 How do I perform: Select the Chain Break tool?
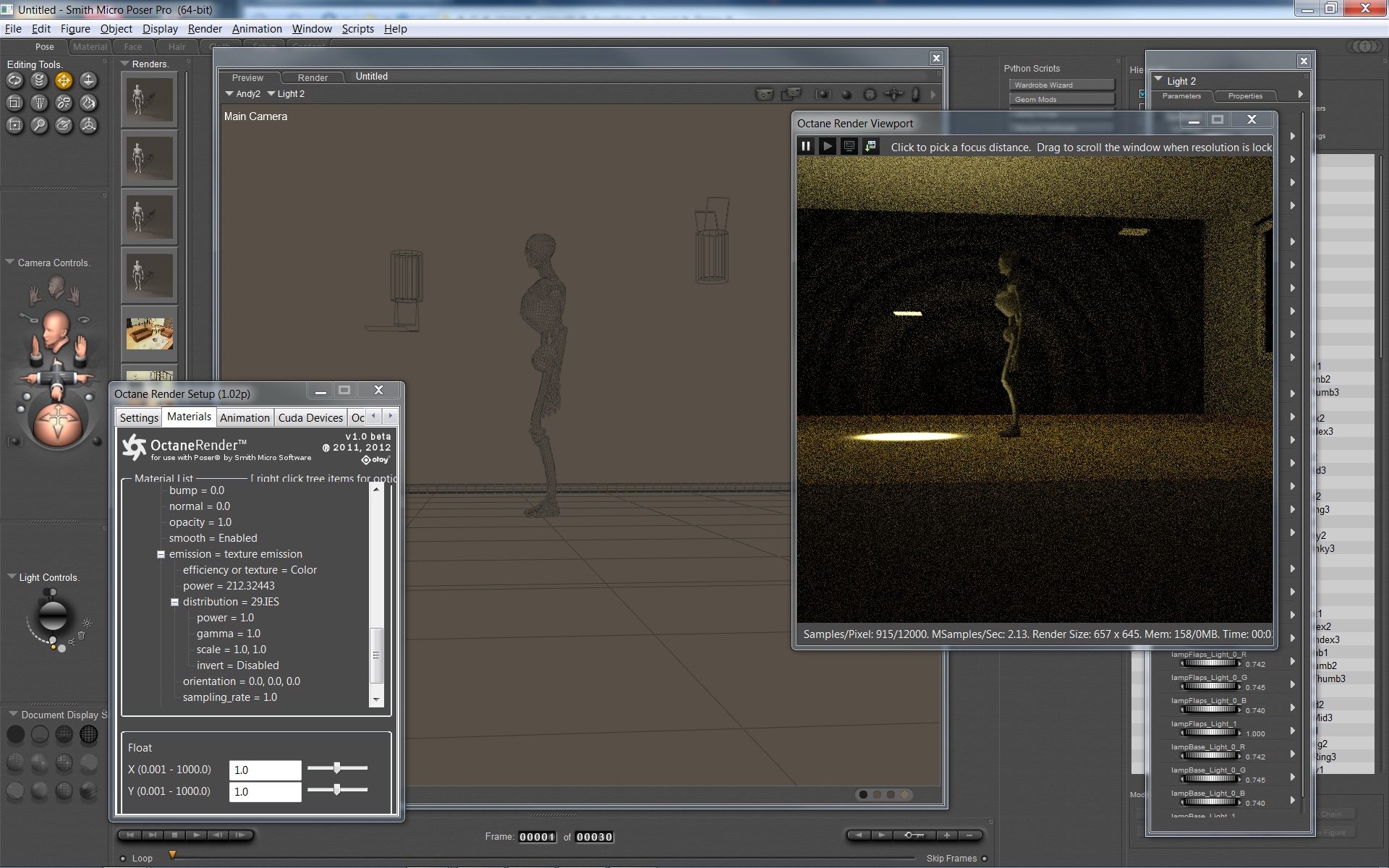[x=64, y=103]
